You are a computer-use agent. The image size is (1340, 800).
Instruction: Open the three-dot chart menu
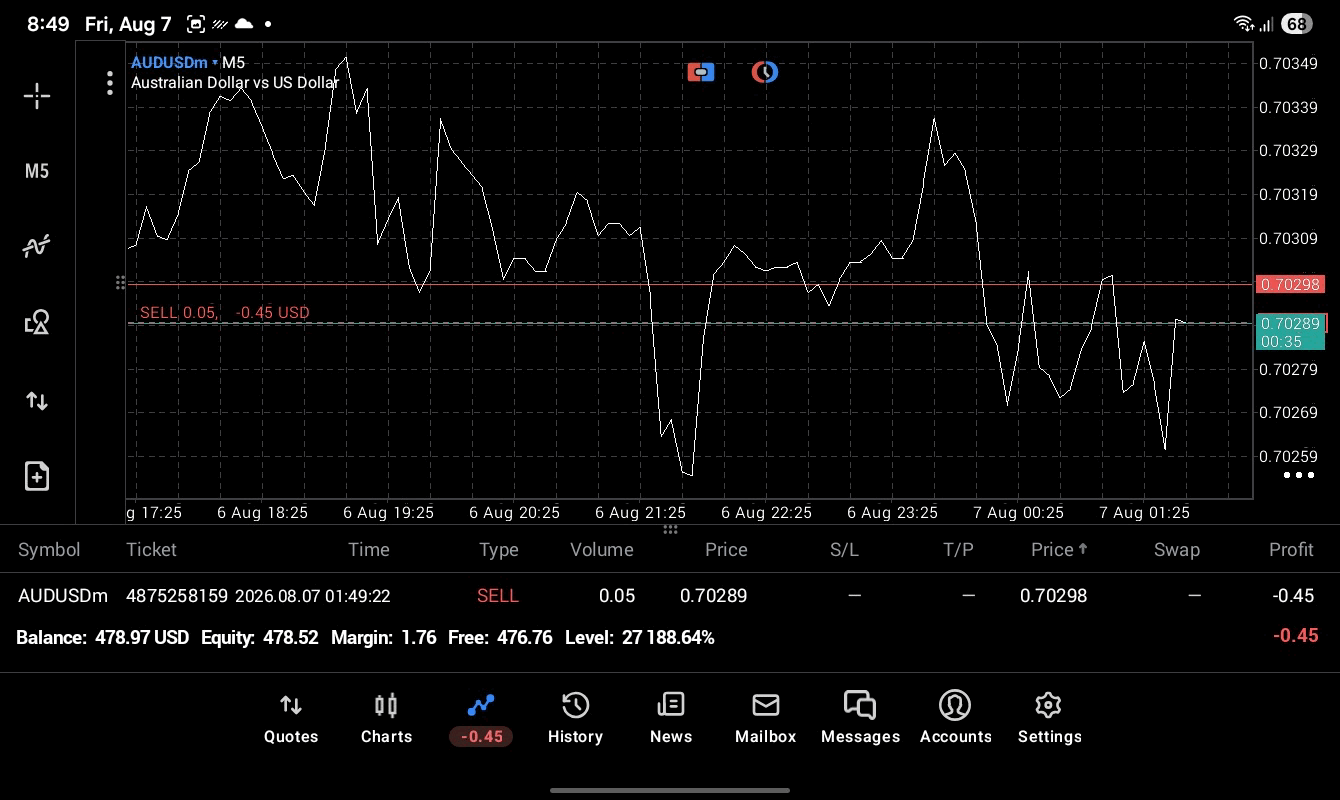110,83
